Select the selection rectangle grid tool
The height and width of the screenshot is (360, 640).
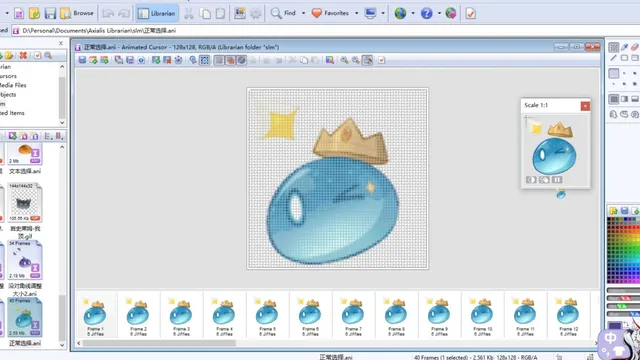point(613,47)
